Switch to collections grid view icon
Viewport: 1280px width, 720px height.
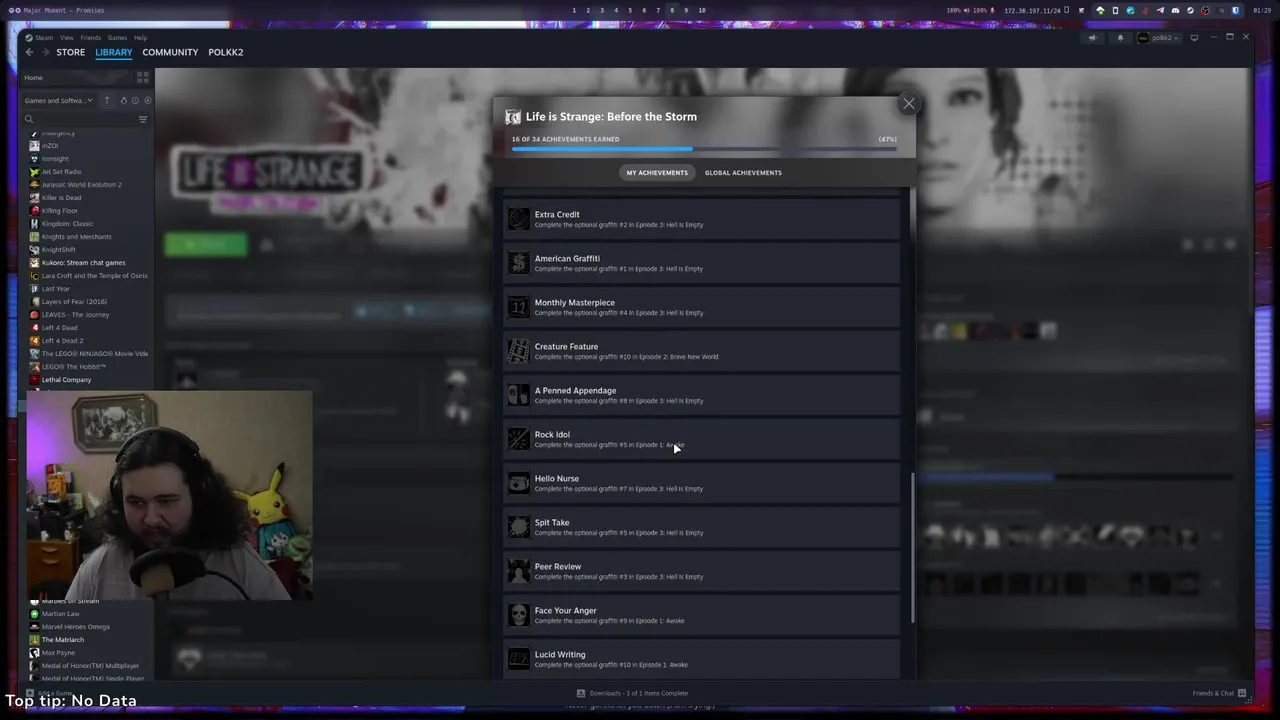tap(143, 77)
